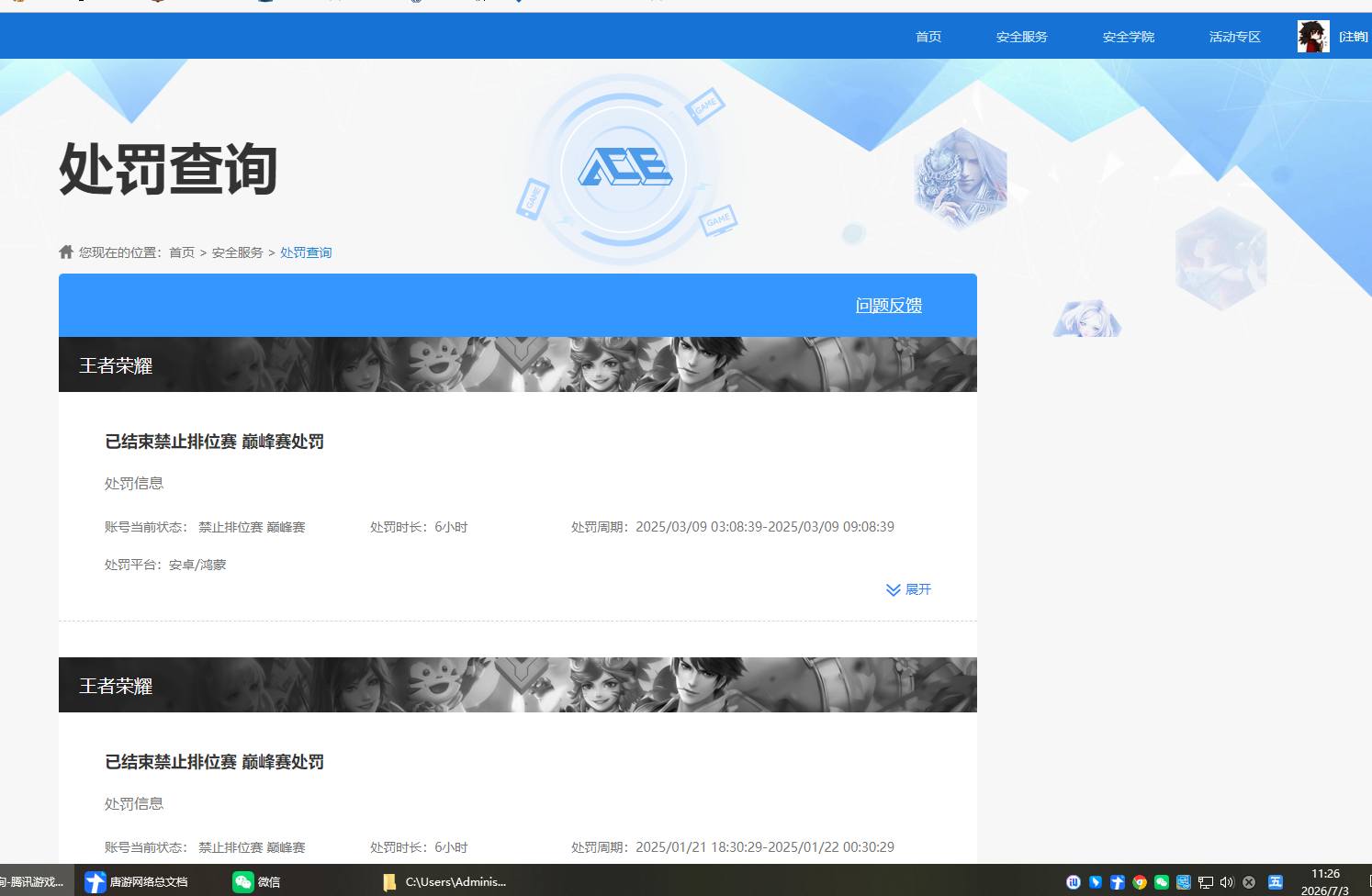Open the 活动专区 nav menu

[1235, 37]
